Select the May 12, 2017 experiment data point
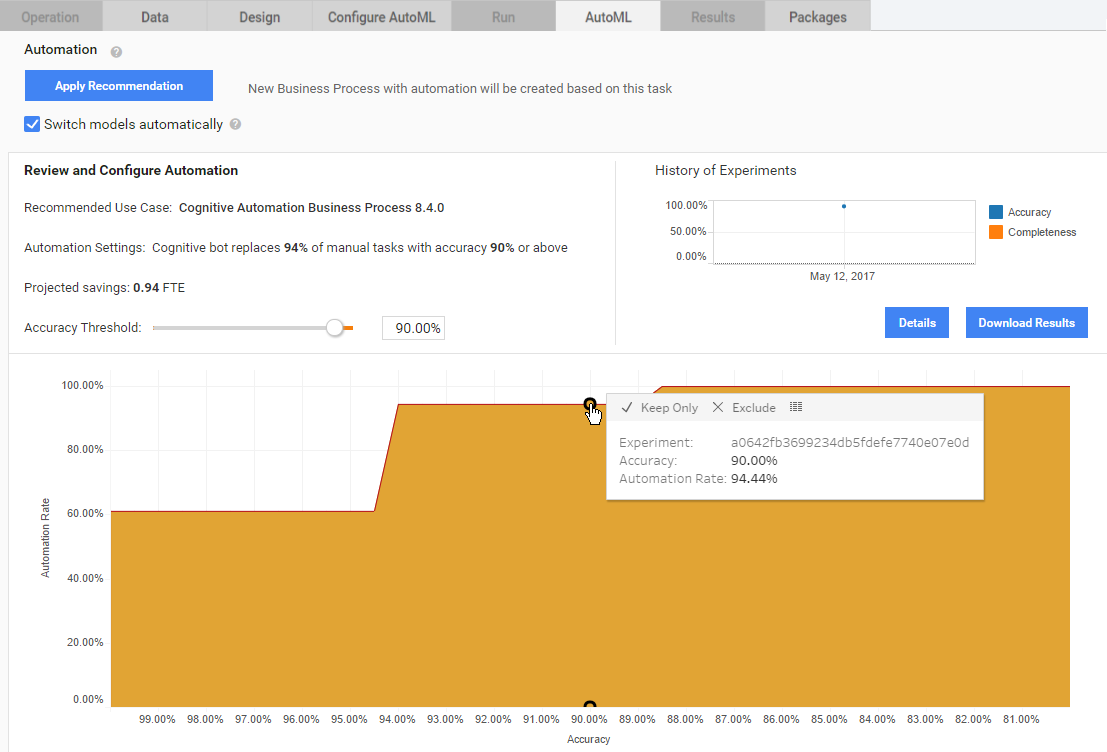 [x=844, y=206]
